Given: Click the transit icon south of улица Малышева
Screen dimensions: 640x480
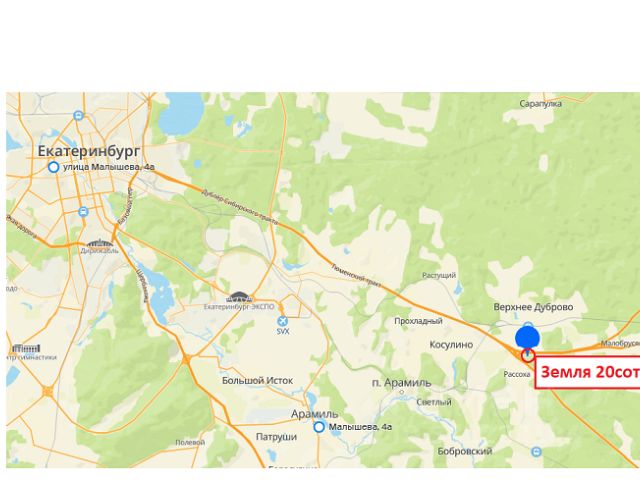Looking at the screenshot, I should pos(83,212).
